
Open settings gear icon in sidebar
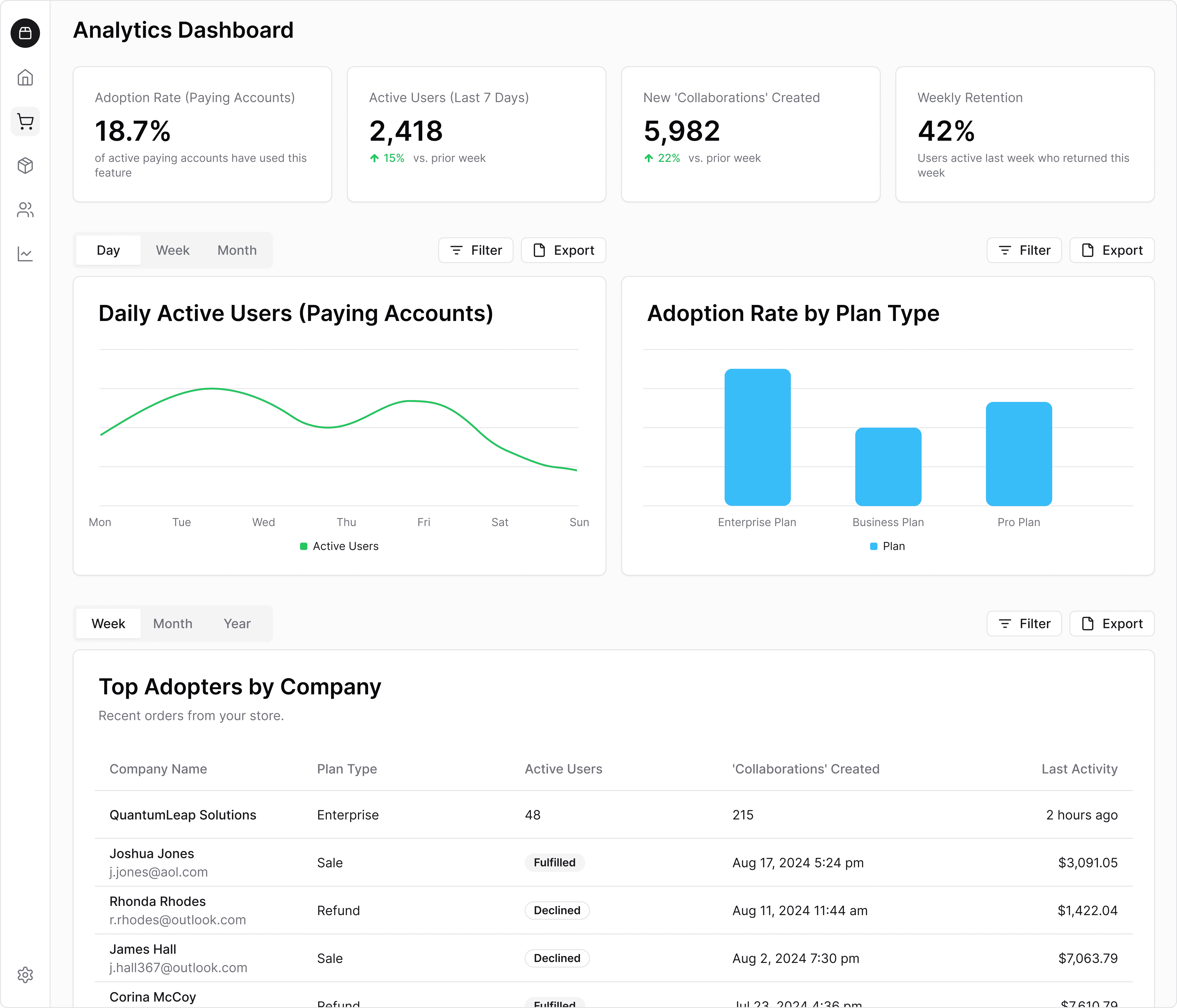pos(25,975)
